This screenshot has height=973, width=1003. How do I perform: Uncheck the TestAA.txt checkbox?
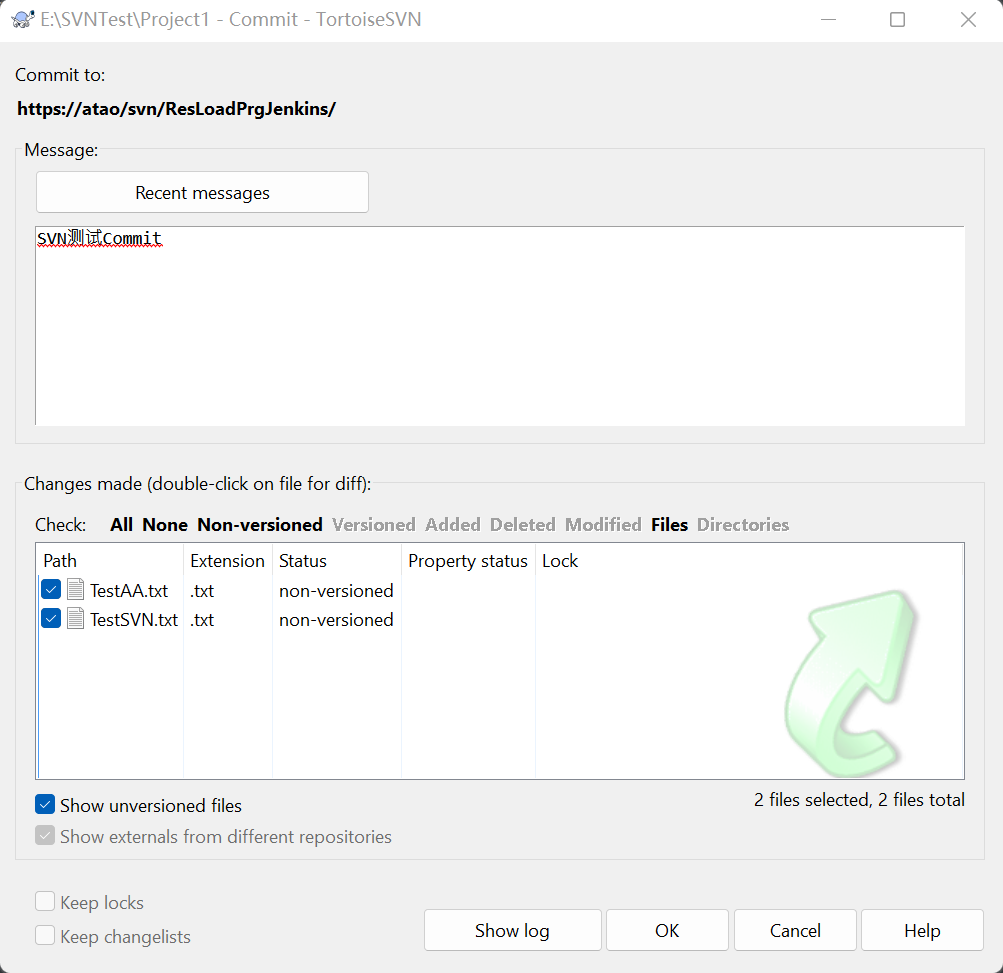tap(51, 590)
